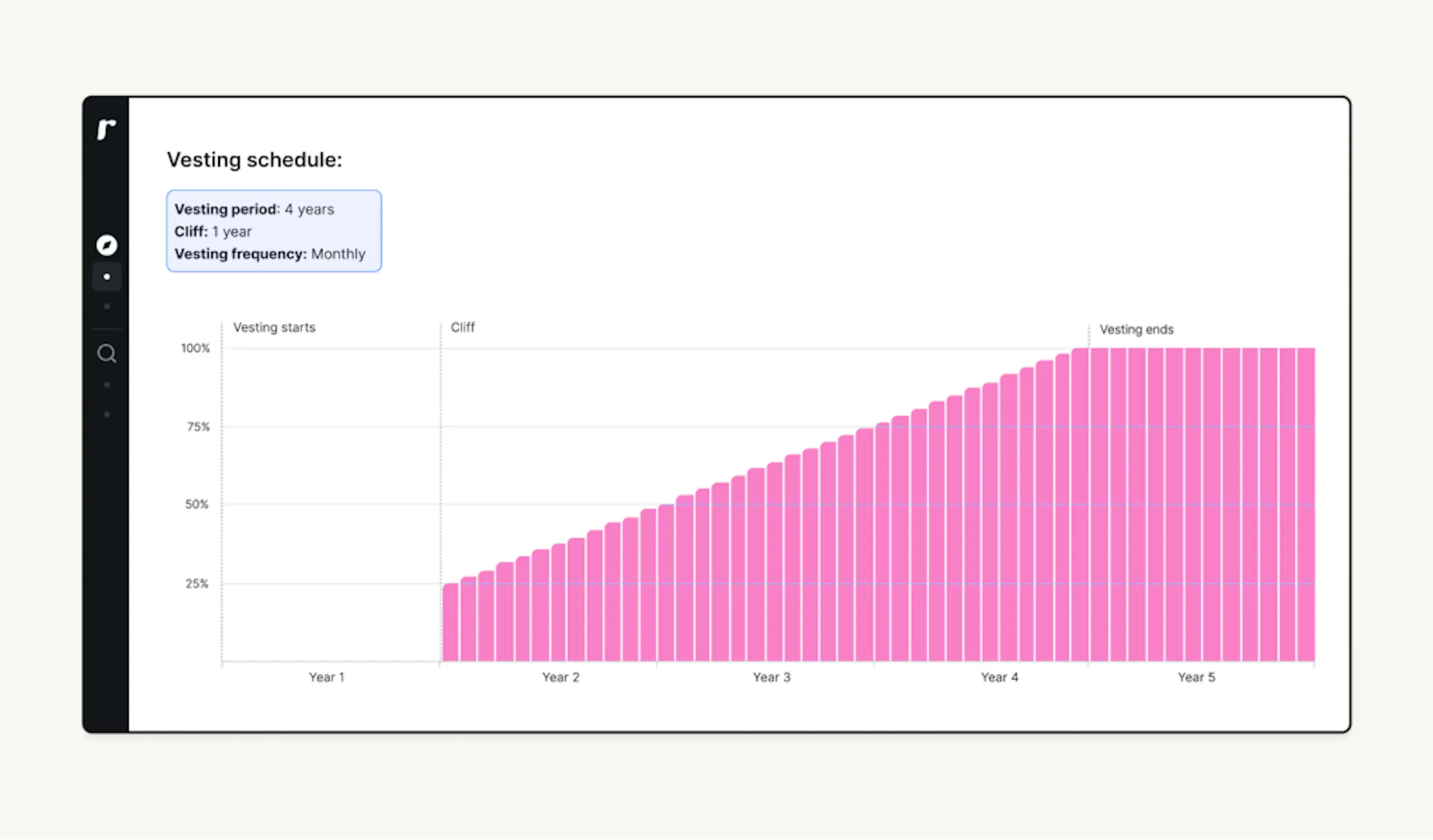Viewport: 1433px width, 840px height.
Task: Click the 'Vesting schedule:' heading
Action: pyautogui.click(x=254, y=160)
